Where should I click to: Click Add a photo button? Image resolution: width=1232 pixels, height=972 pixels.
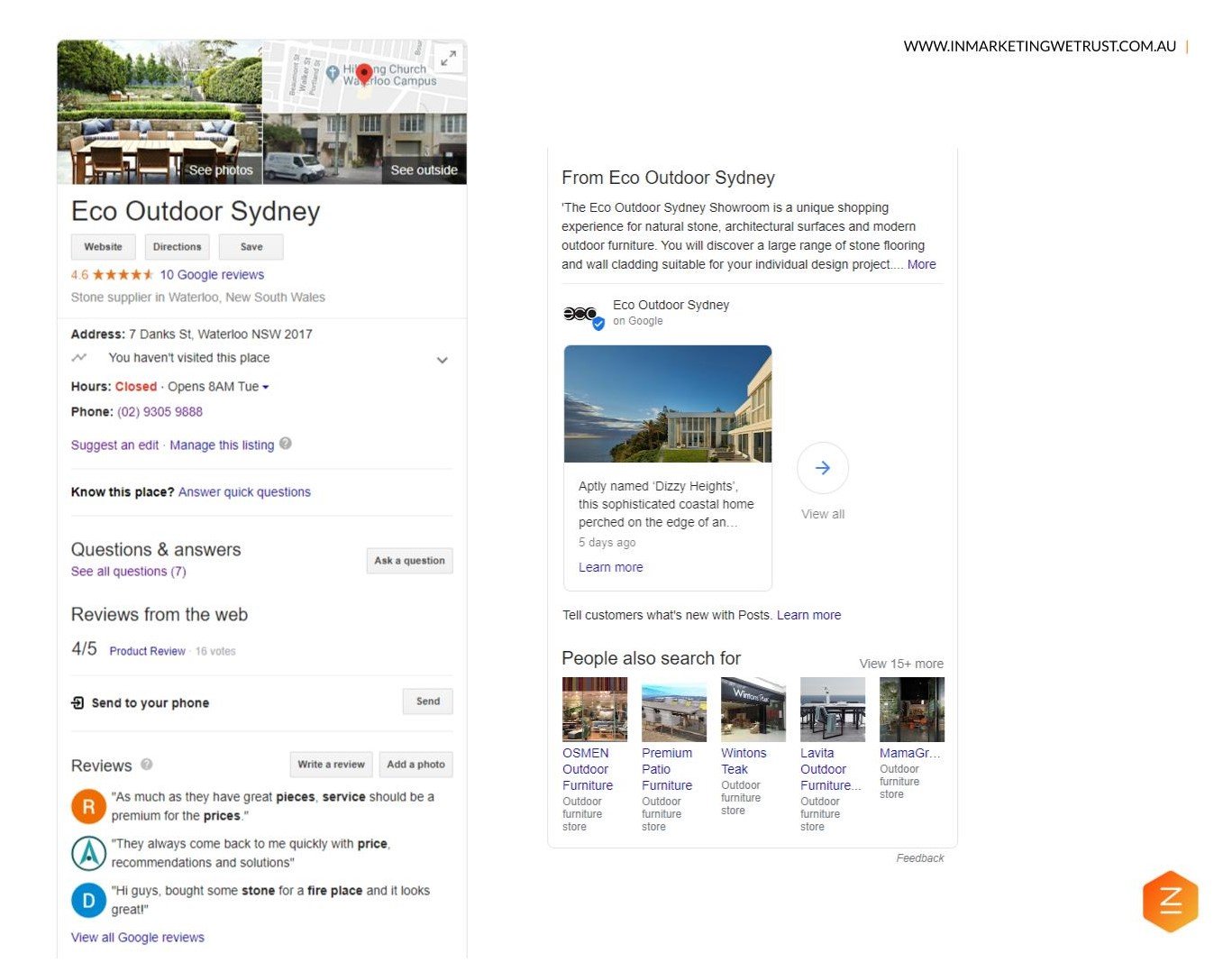tap(416, 765)
